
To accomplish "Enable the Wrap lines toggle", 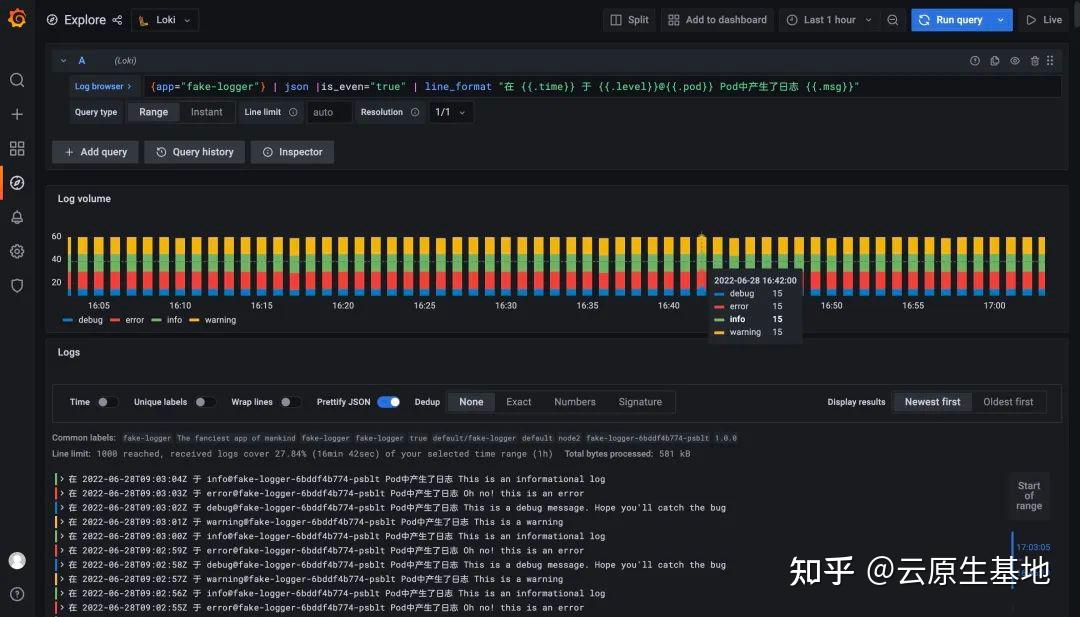I will tap(290, 401).
